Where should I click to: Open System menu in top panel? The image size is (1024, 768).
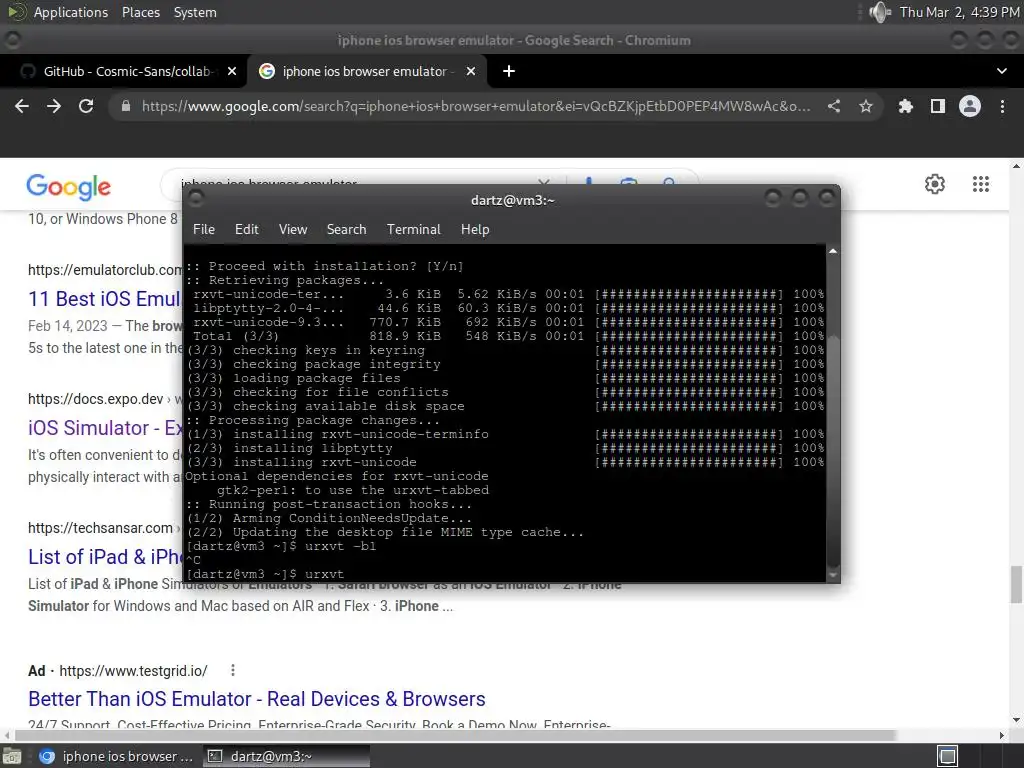[x=195, y=12]
